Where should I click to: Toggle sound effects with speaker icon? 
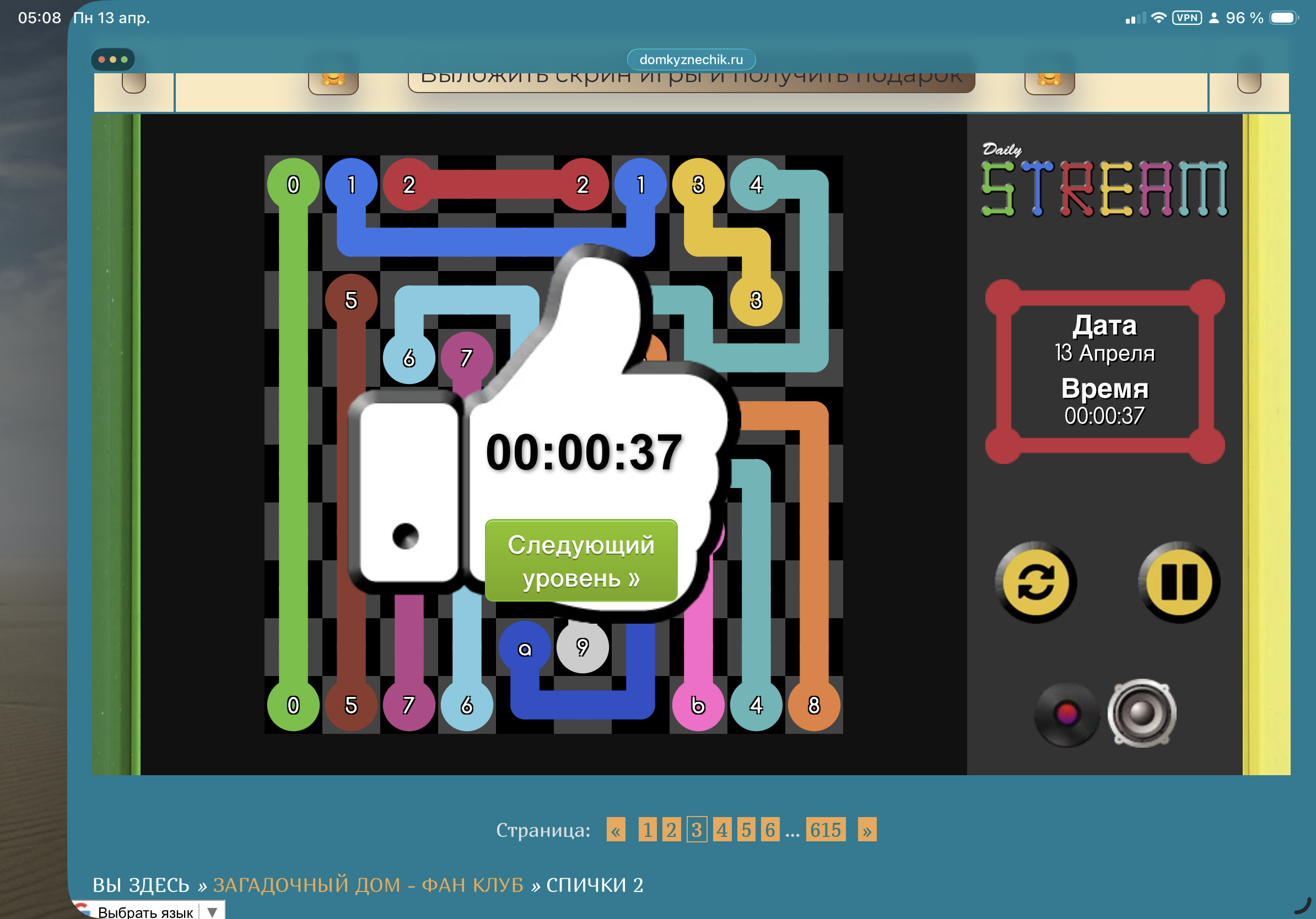click(1142, 713)
